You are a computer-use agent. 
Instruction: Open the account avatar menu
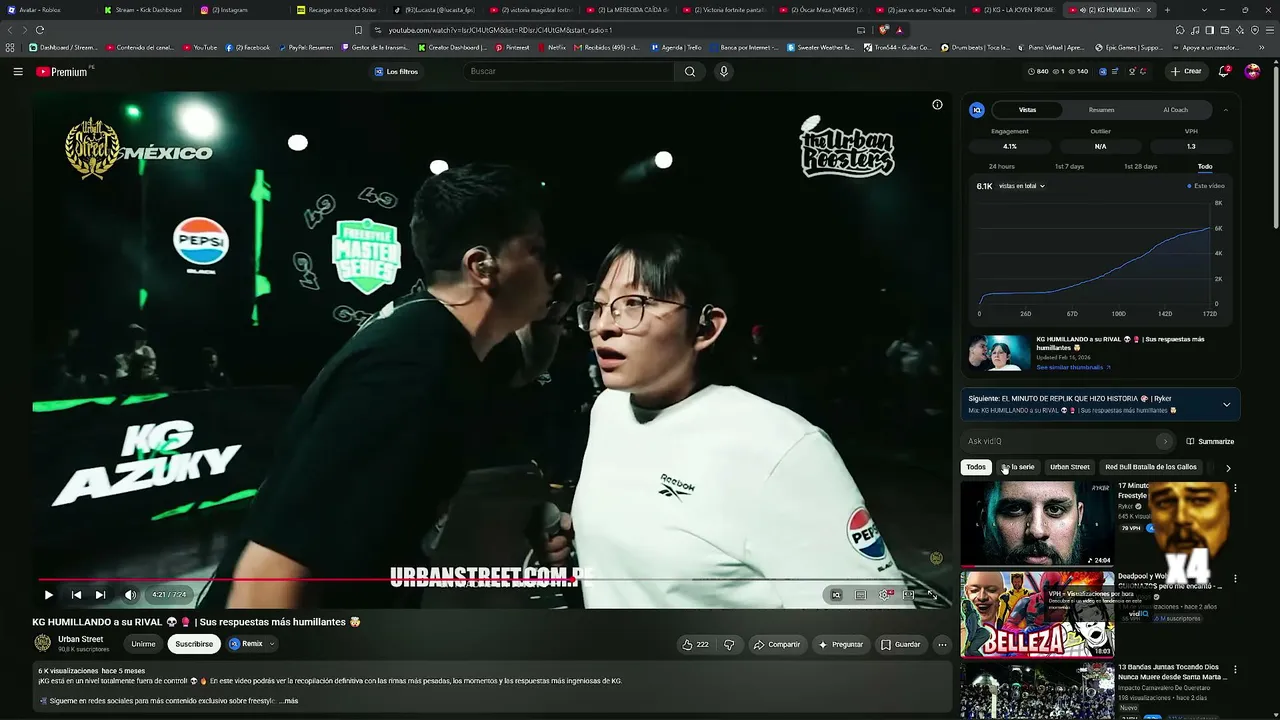(x=1252, y=72)
